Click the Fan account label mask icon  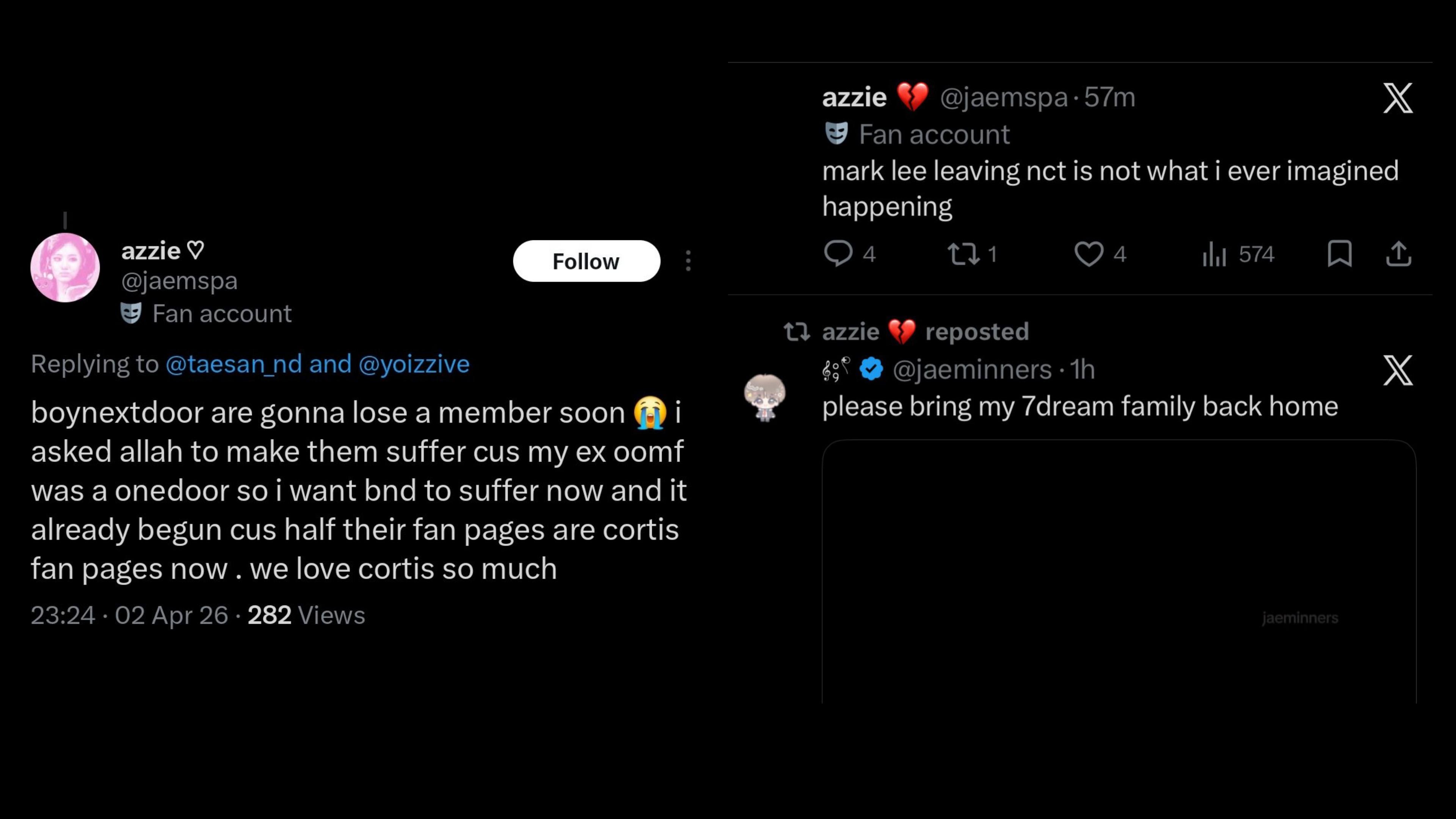tap(131, 313)
